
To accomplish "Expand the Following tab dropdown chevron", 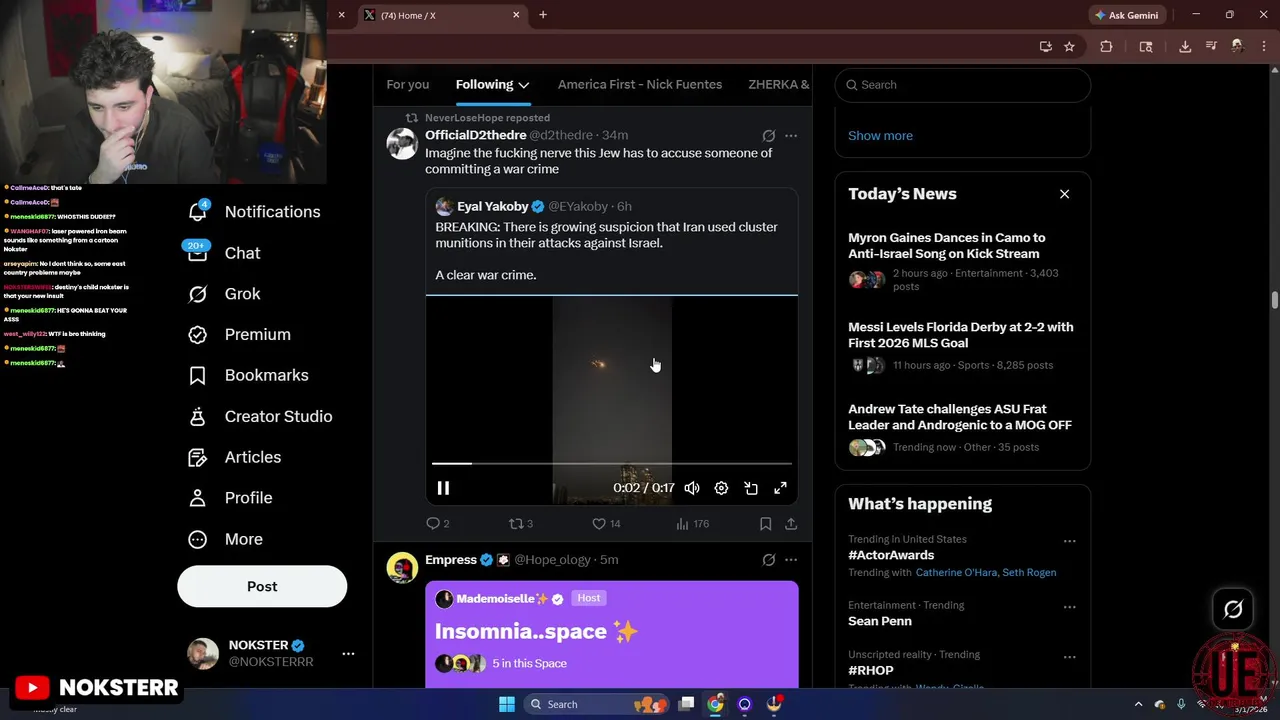I will (x=524, y=85).
